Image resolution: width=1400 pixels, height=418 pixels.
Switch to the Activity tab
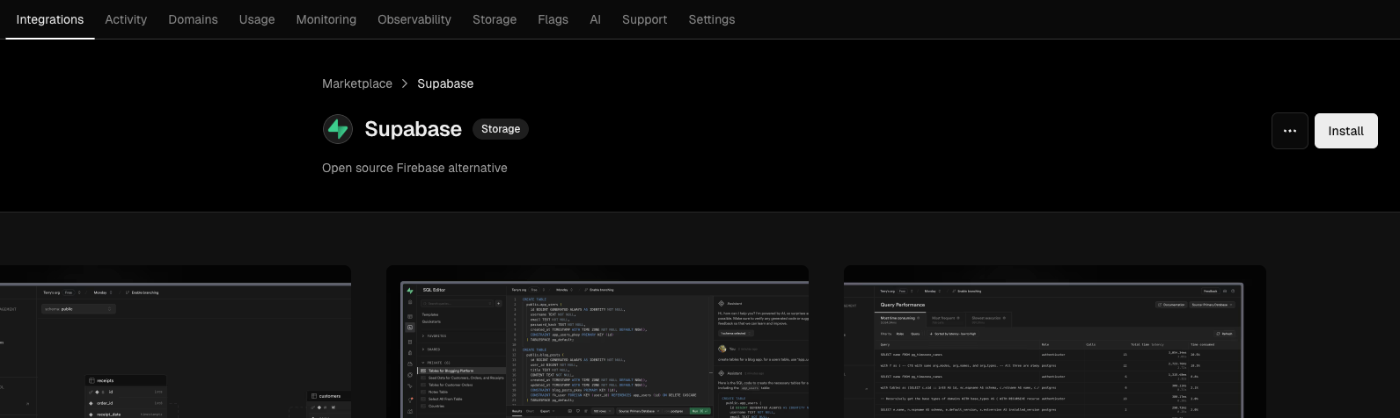[126, 19]
